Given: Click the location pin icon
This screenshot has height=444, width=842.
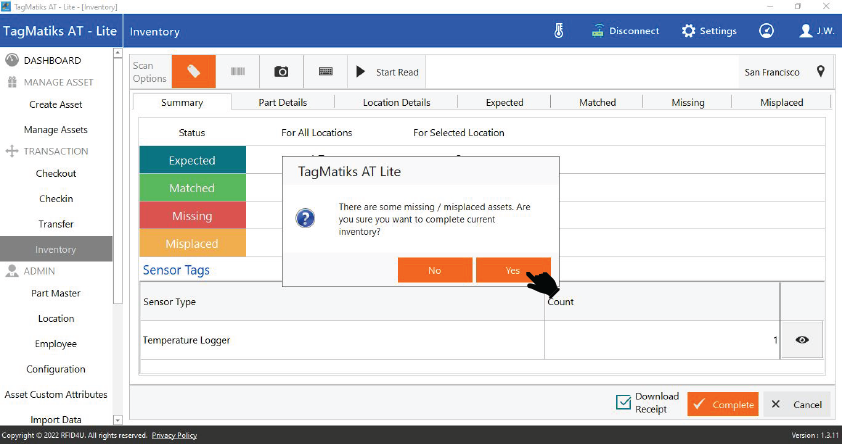Looking at the screenshot, I should click(x=820, y=72).
